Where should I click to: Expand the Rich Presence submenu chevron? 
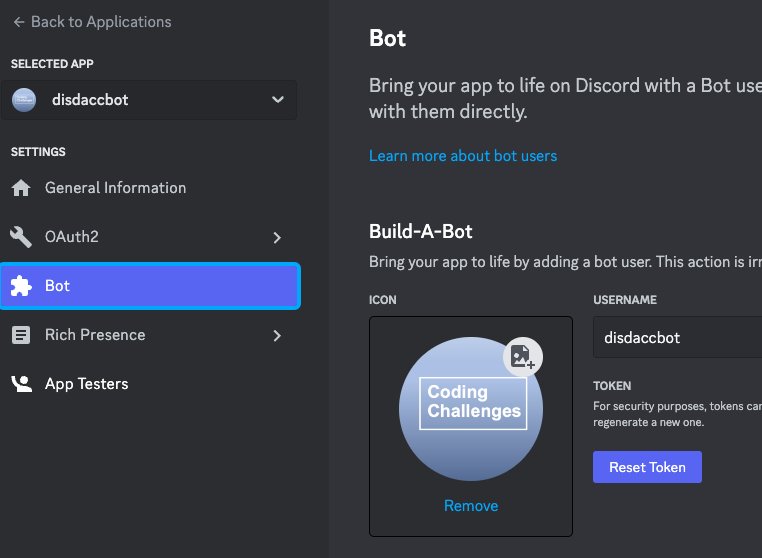click(277, 336)
